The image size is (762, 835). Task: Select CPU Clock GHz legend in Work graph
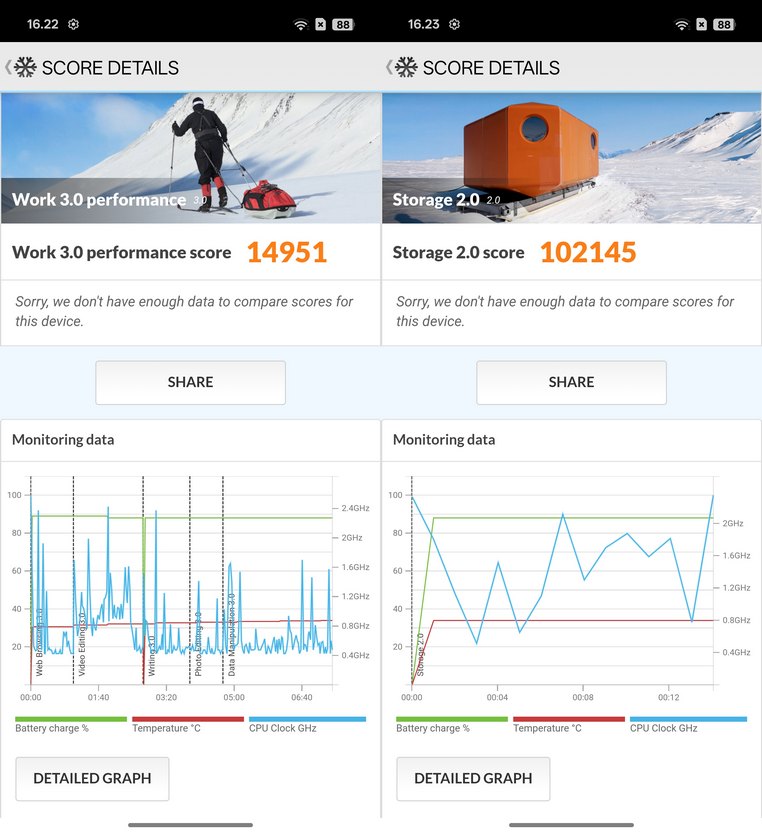(307, 725)
